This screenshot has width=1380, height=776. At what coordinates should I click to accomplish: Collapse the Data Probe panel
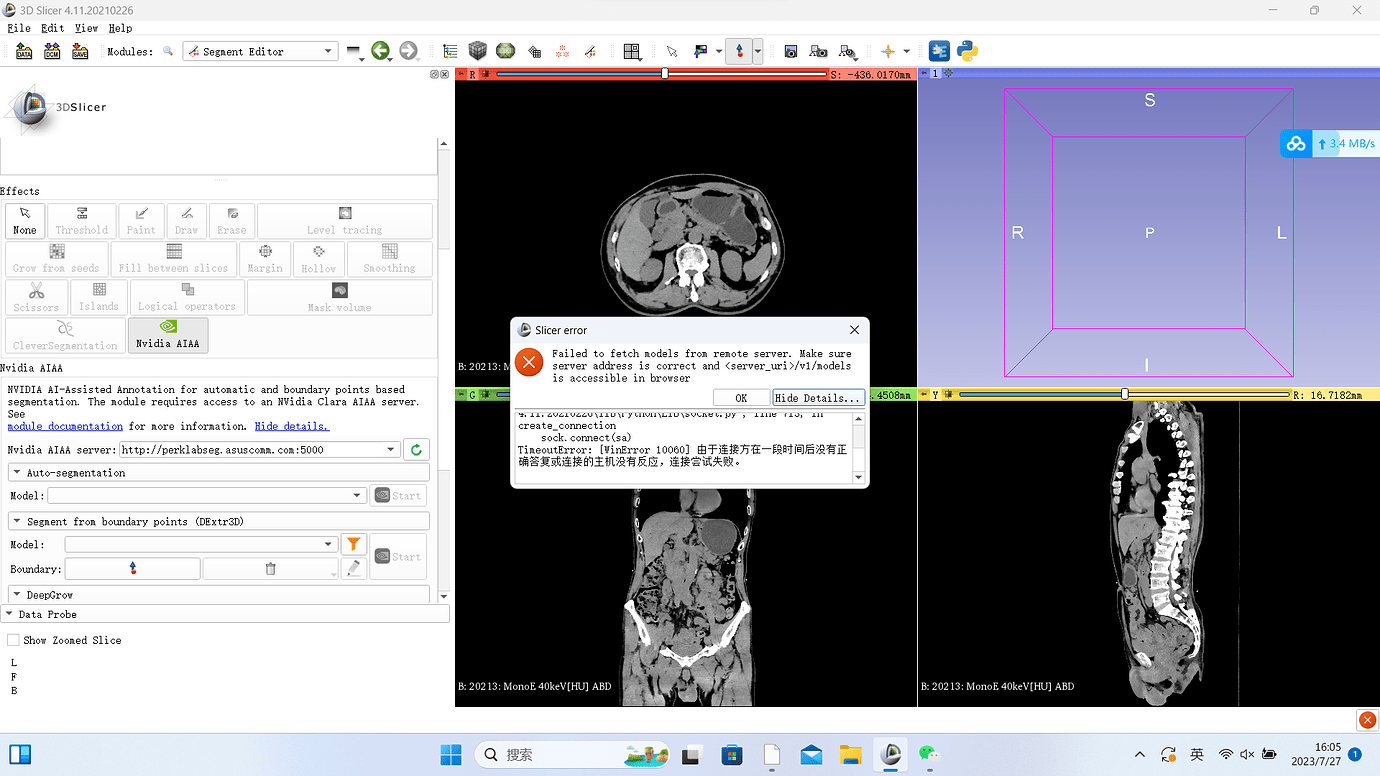47,614
